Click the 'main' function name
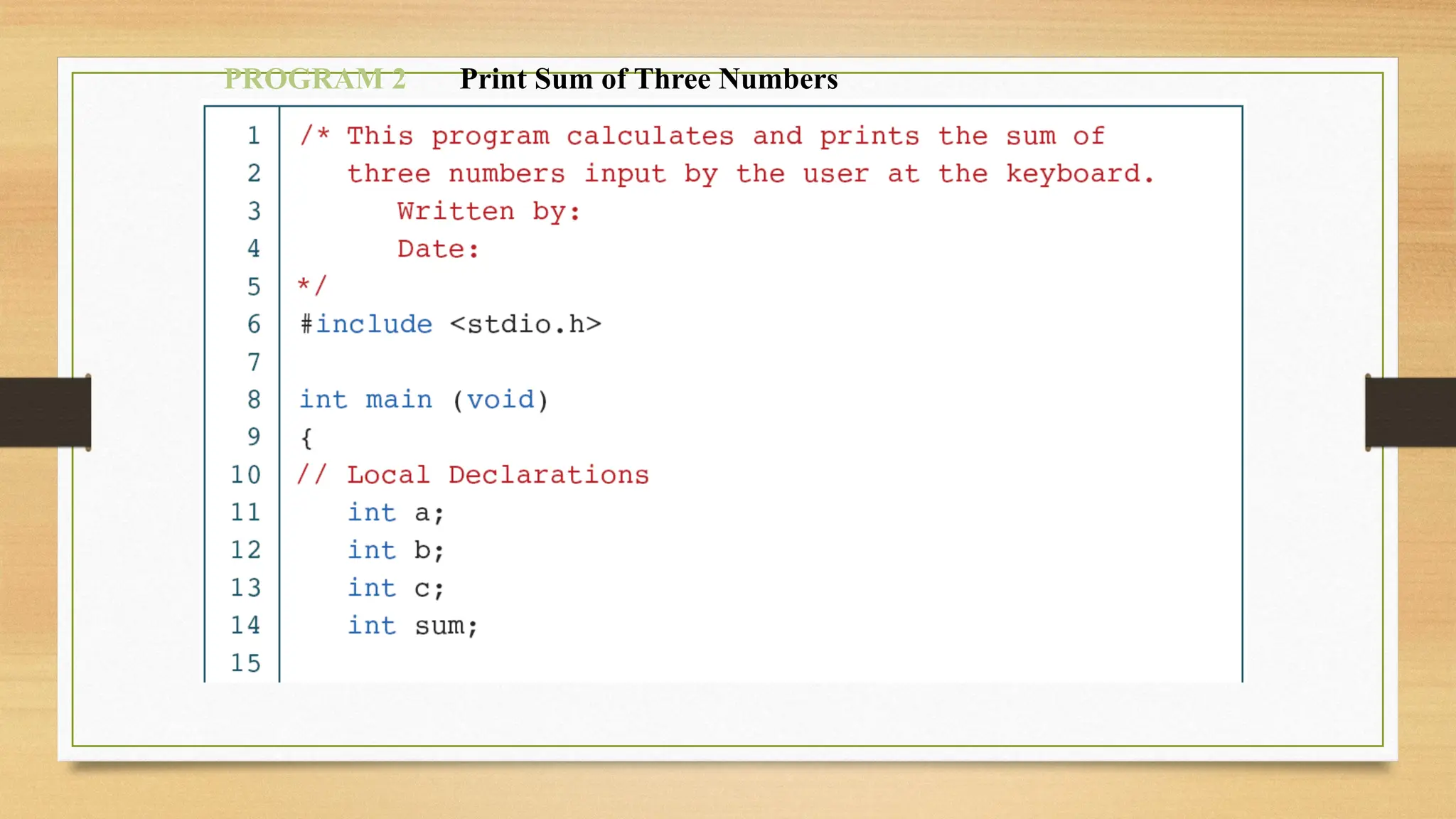 point(398,400)
